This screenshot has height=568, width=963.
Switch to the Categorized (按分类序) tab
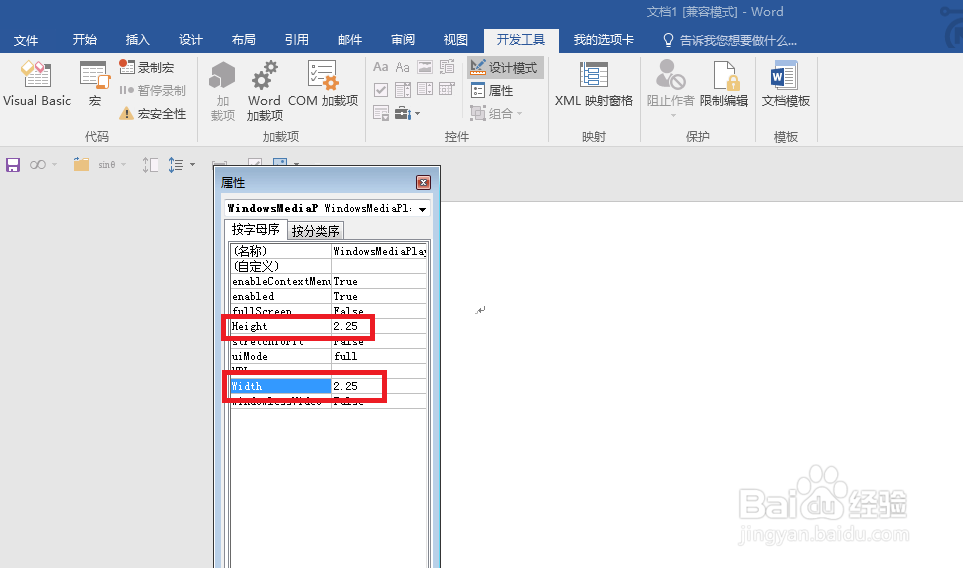coord(316,231)
